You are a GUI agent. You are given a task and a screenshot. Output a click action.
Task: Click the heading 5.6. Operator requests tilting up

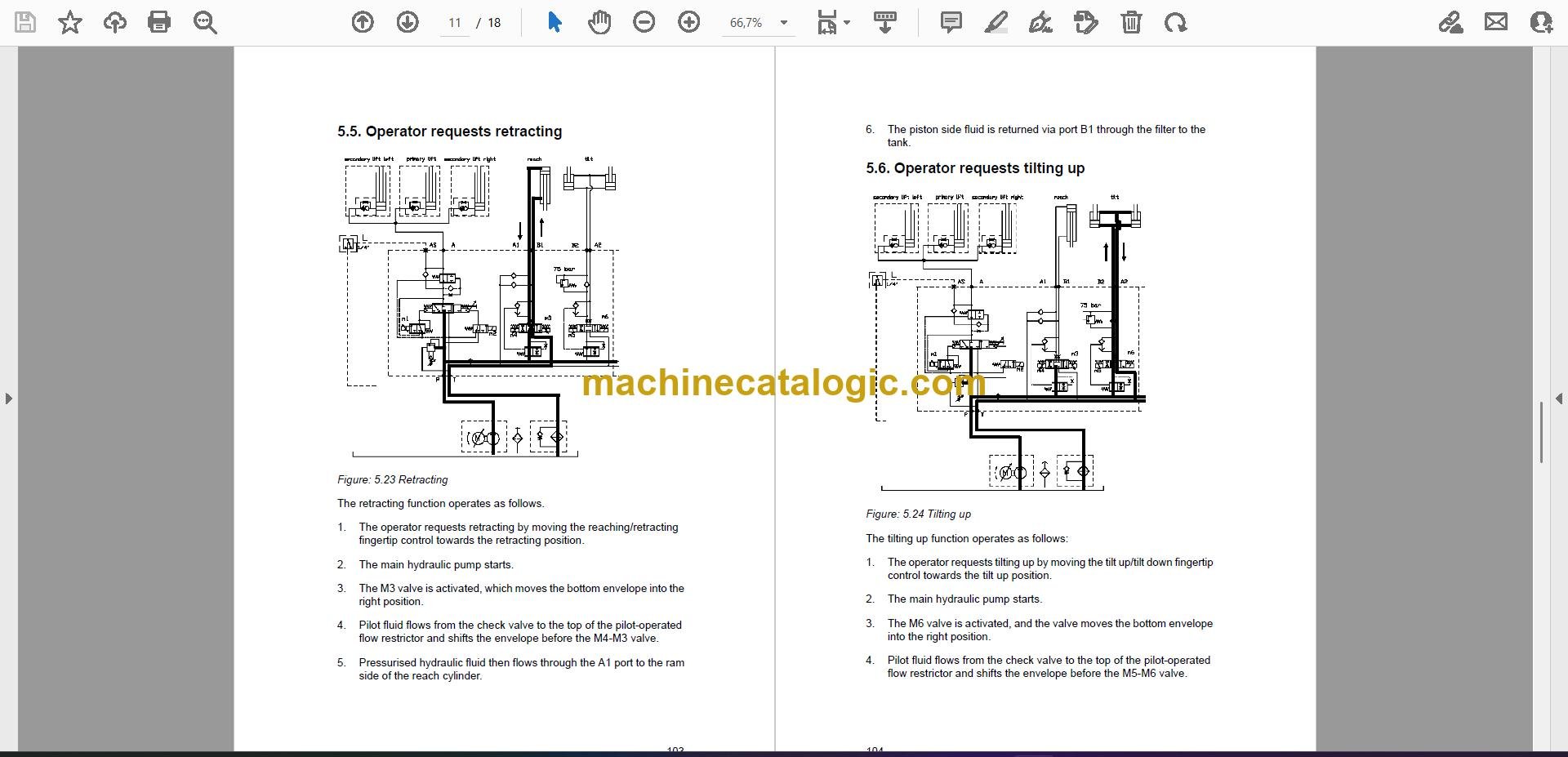975,168
